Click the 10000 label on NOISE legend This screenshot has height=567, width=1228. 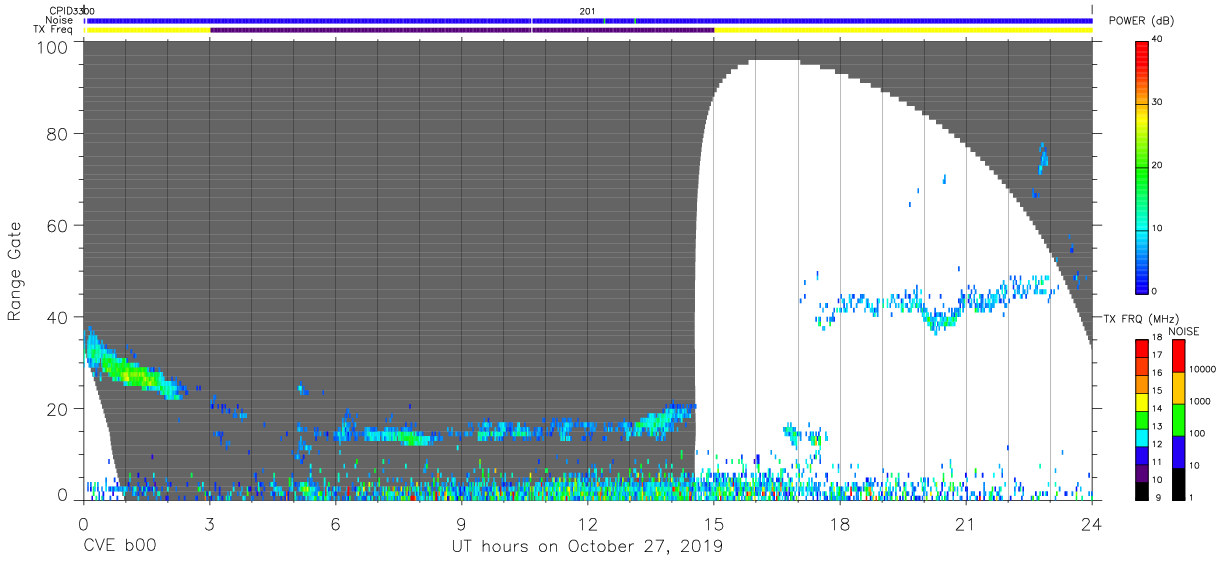tap(1203, 369)
